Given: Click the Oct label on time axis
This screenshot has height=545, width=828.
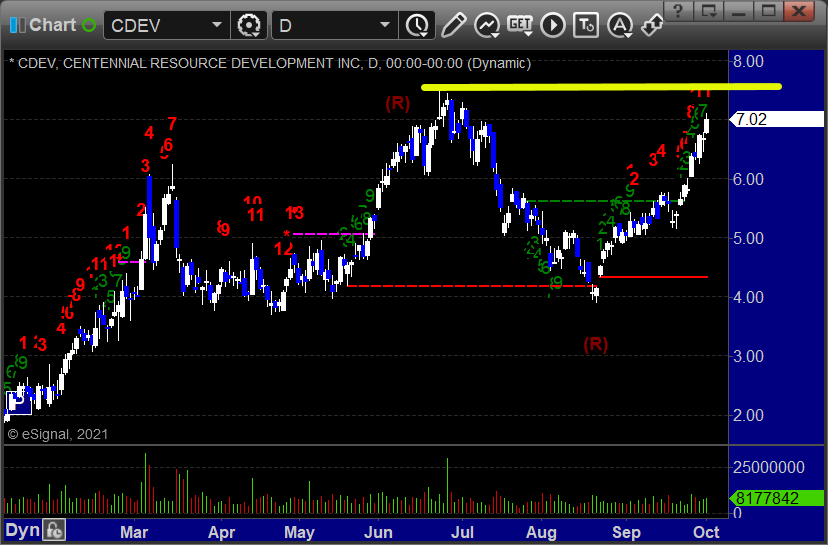Looking at the screenshot, I should coord(706,532).
